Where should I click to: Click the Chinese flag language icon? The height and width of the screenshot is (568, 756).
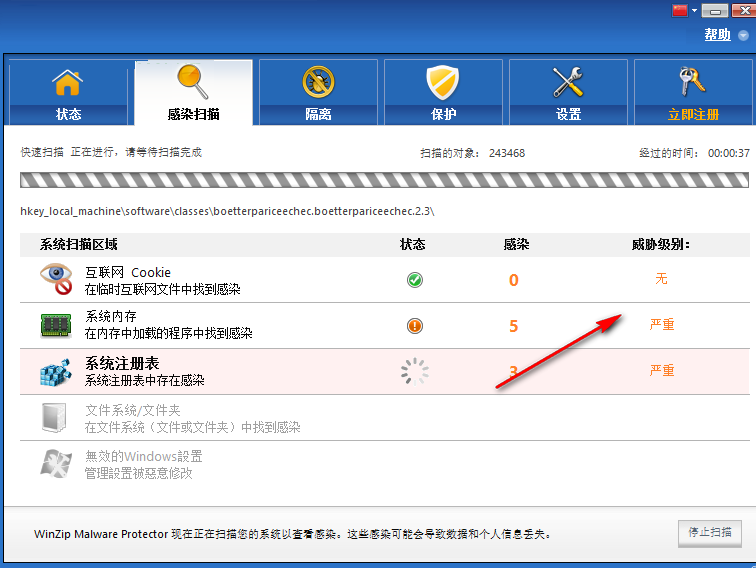(x=680, y=10)
